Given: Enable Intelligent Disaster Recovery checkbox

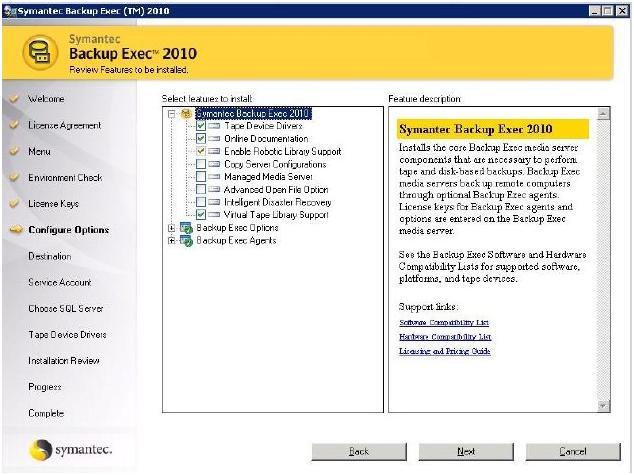Looking at the screenshot, I should coord(201,202).
